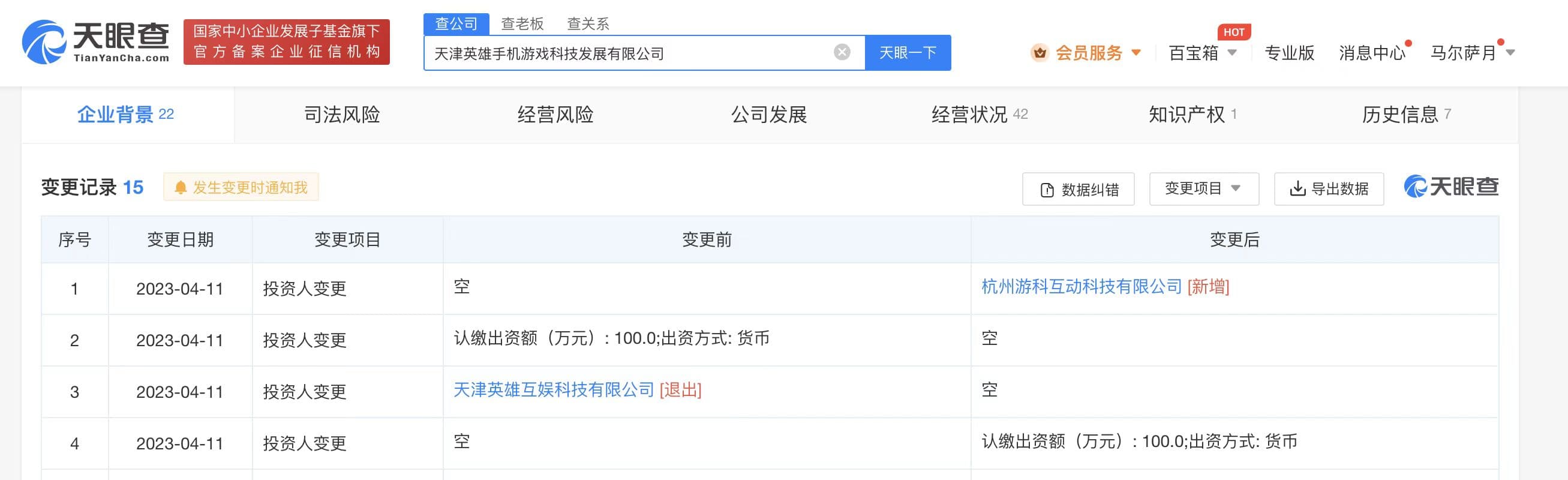The width and height of the screenshot is (1568, 480).
Task: Click 投资人变更 in row 4
Action: pos(304,443)
